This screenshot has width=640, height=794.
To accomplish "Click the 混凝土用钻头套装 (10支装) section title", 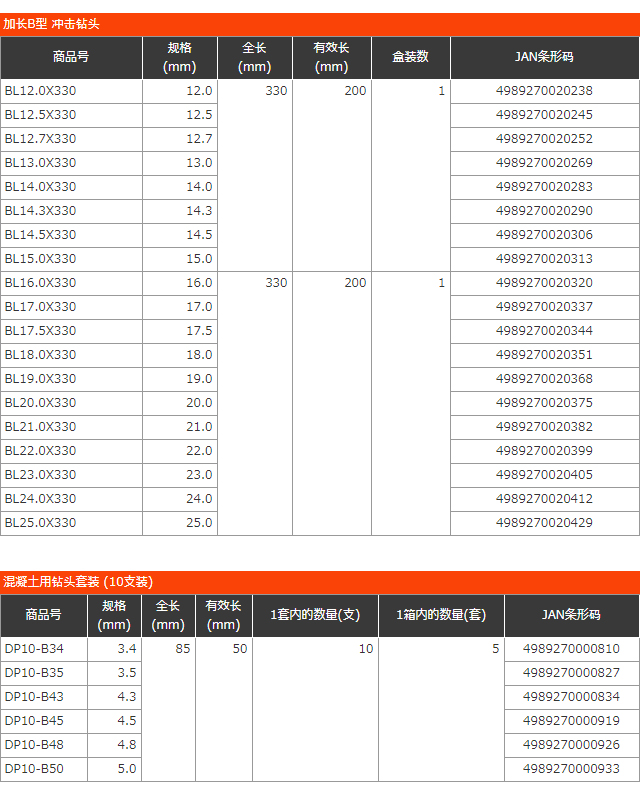I will (x=78, y=582).
